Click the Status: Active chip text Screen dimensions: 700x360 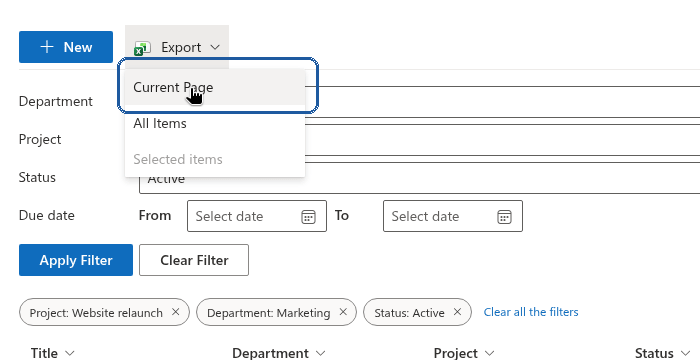coord(409,313)
